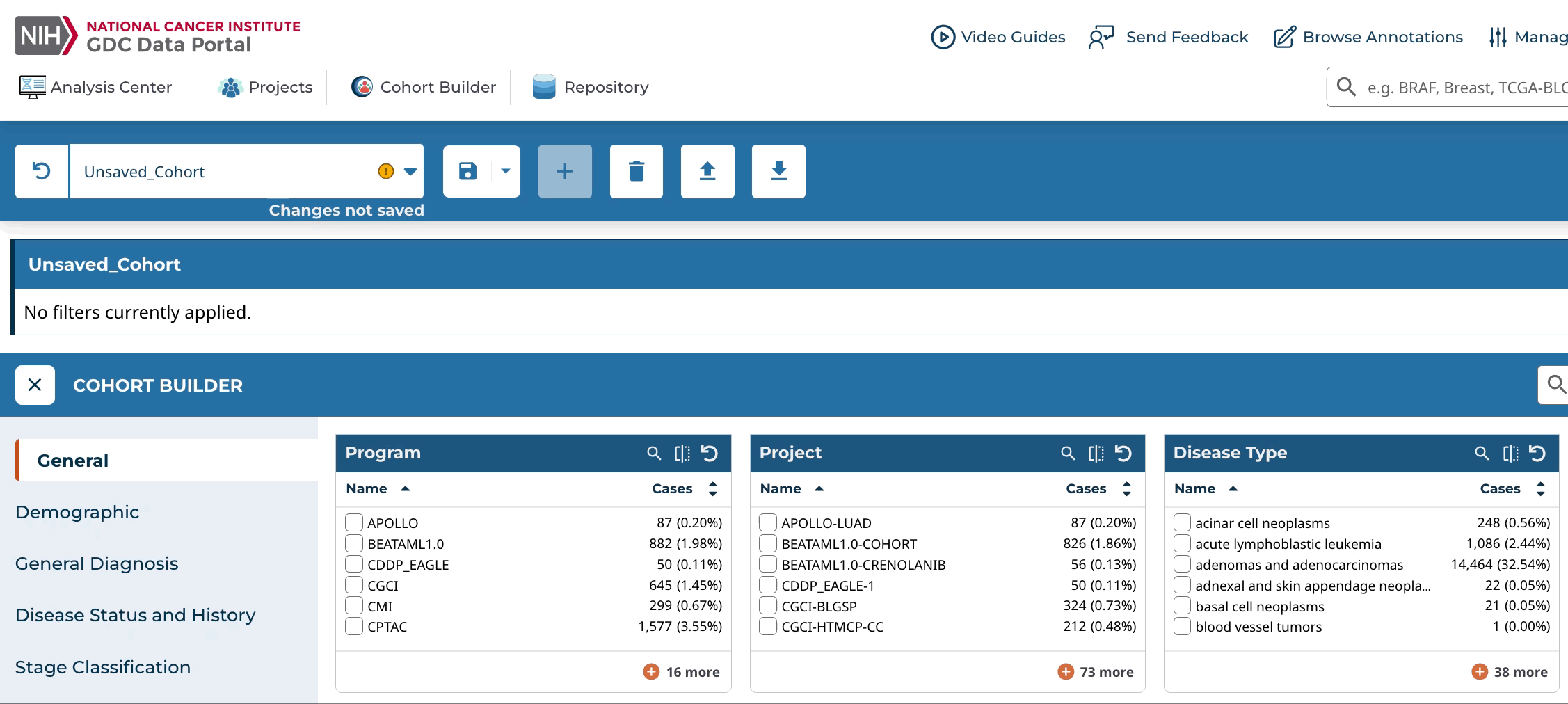
Task: Open the Unsaved_Cohort selection dropdown
Action: coord(410,172)
